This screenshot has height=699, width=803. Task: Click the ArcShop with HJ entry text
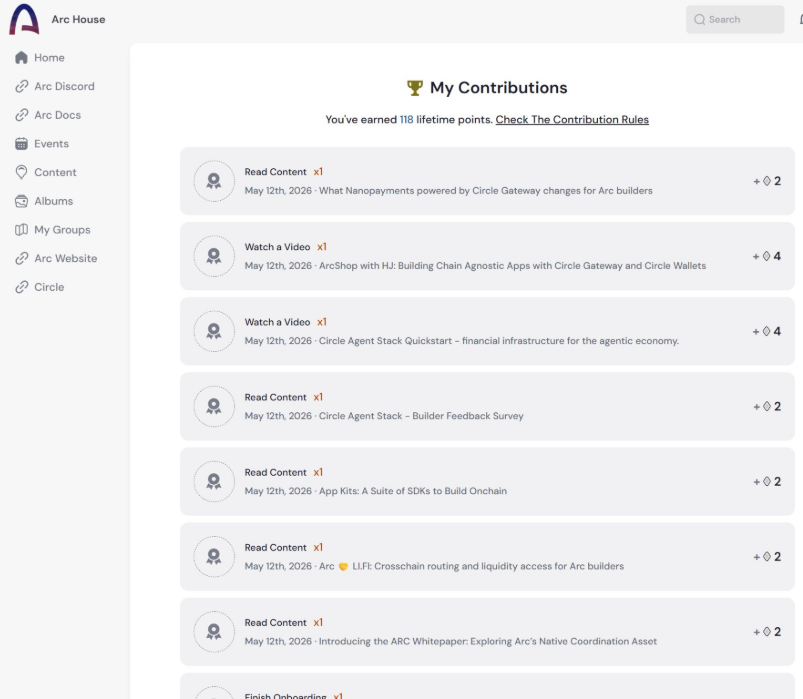(x=512, y=266)
